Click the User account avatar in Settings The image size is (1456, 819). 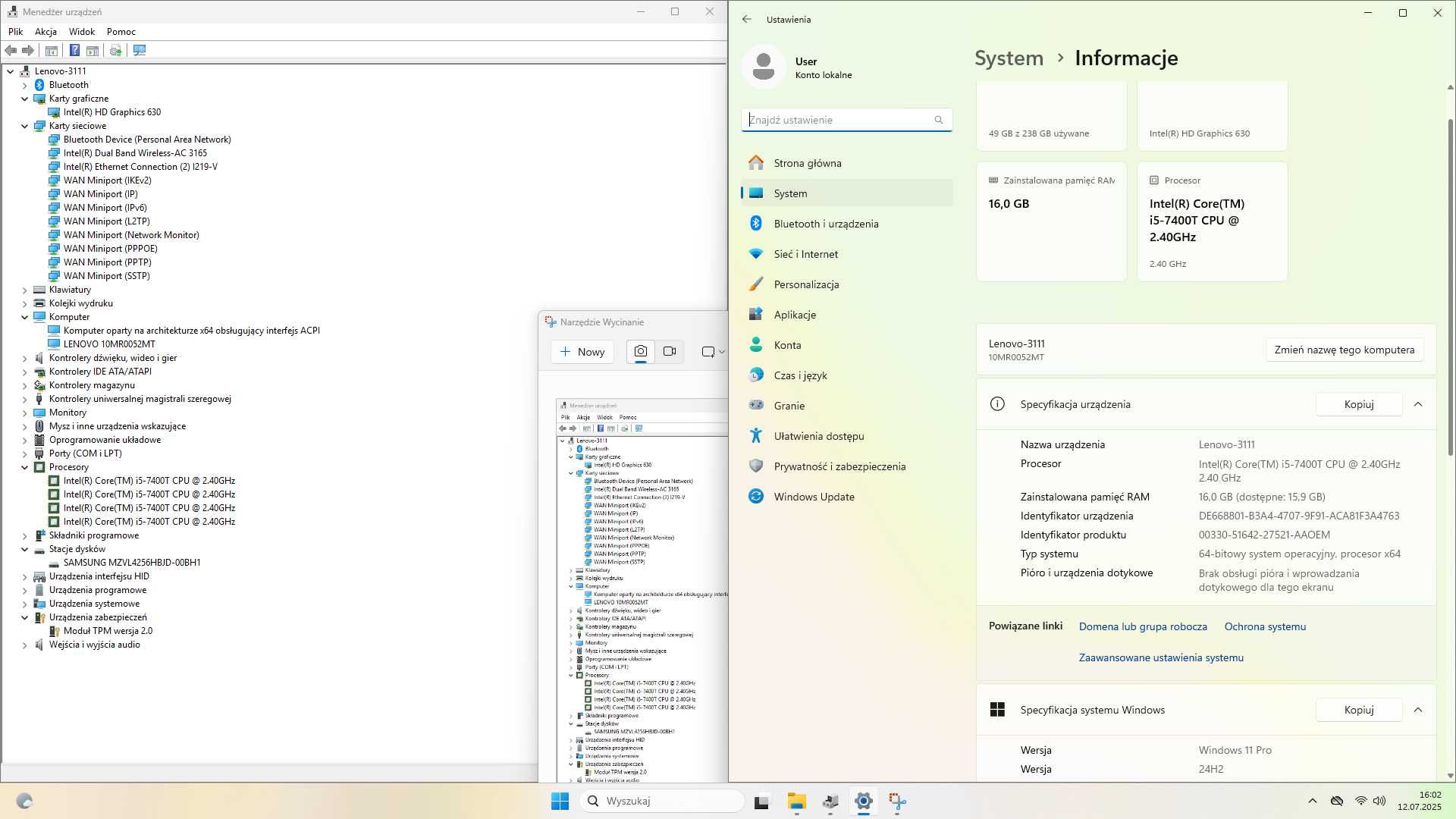coord(764,67)
